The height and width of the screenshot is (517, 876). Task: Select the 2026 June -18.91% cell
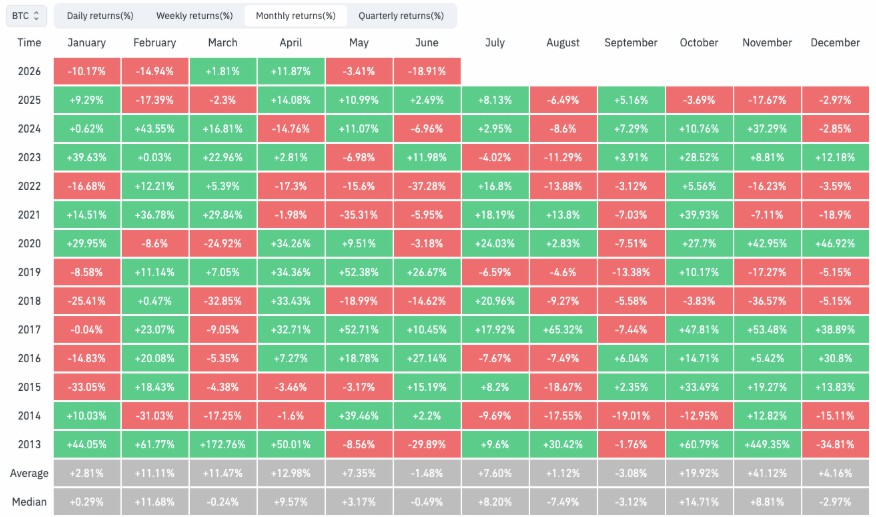click(427, 71)
